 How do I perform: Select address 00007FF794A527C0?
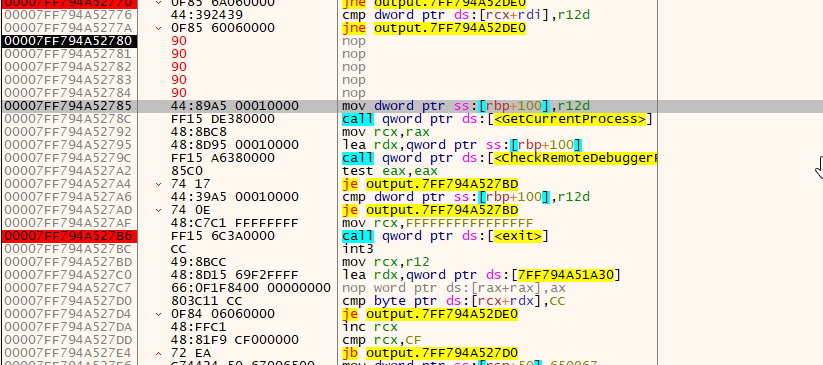(68, 275)
